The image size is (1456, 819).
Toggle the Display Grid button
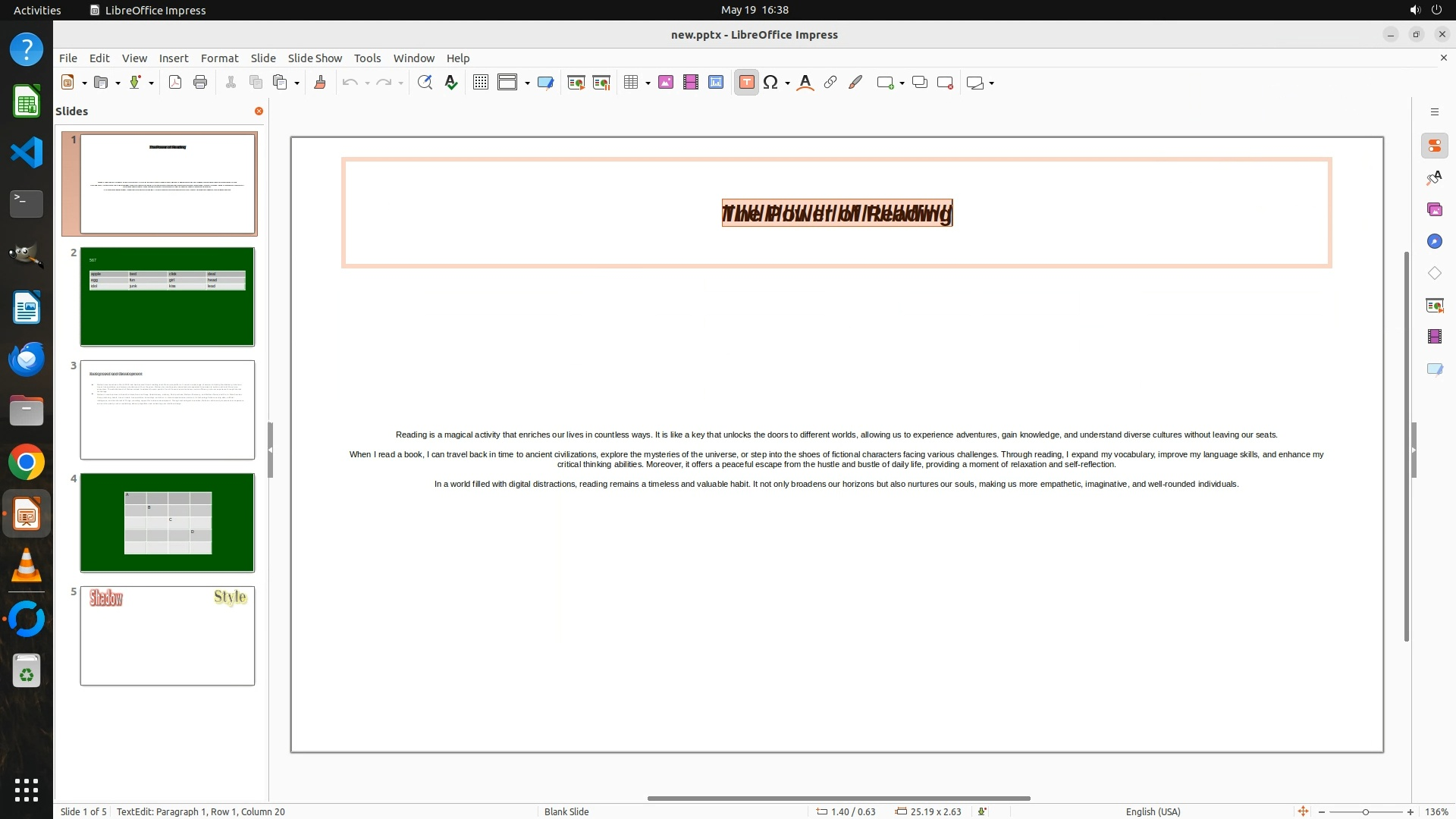(x=481, y=83)
